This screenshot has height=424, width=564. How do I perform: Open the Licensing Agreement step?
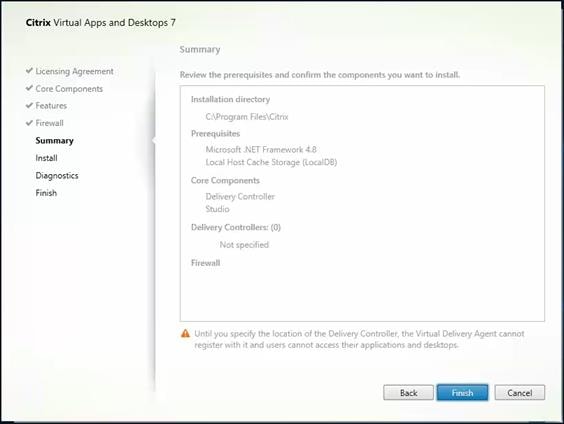click(x=74, y=71)
